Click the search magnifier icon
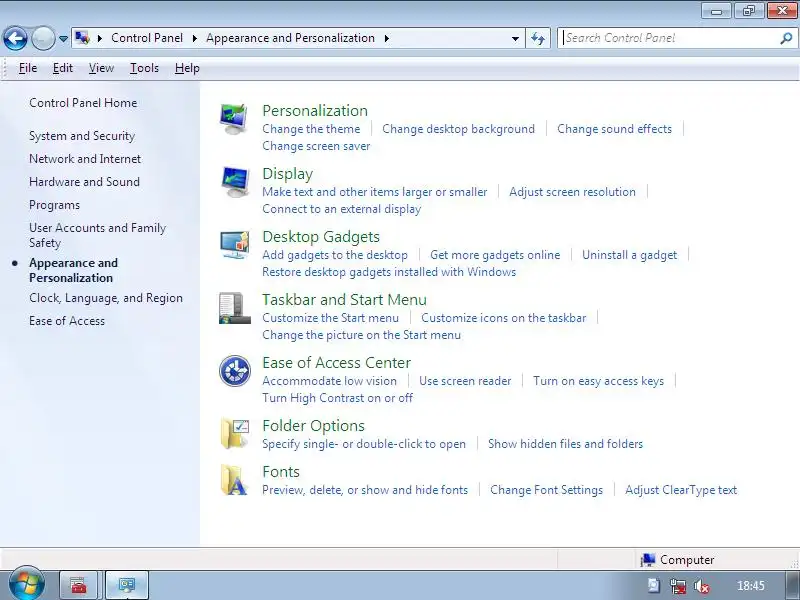 (x=786, y=38)
